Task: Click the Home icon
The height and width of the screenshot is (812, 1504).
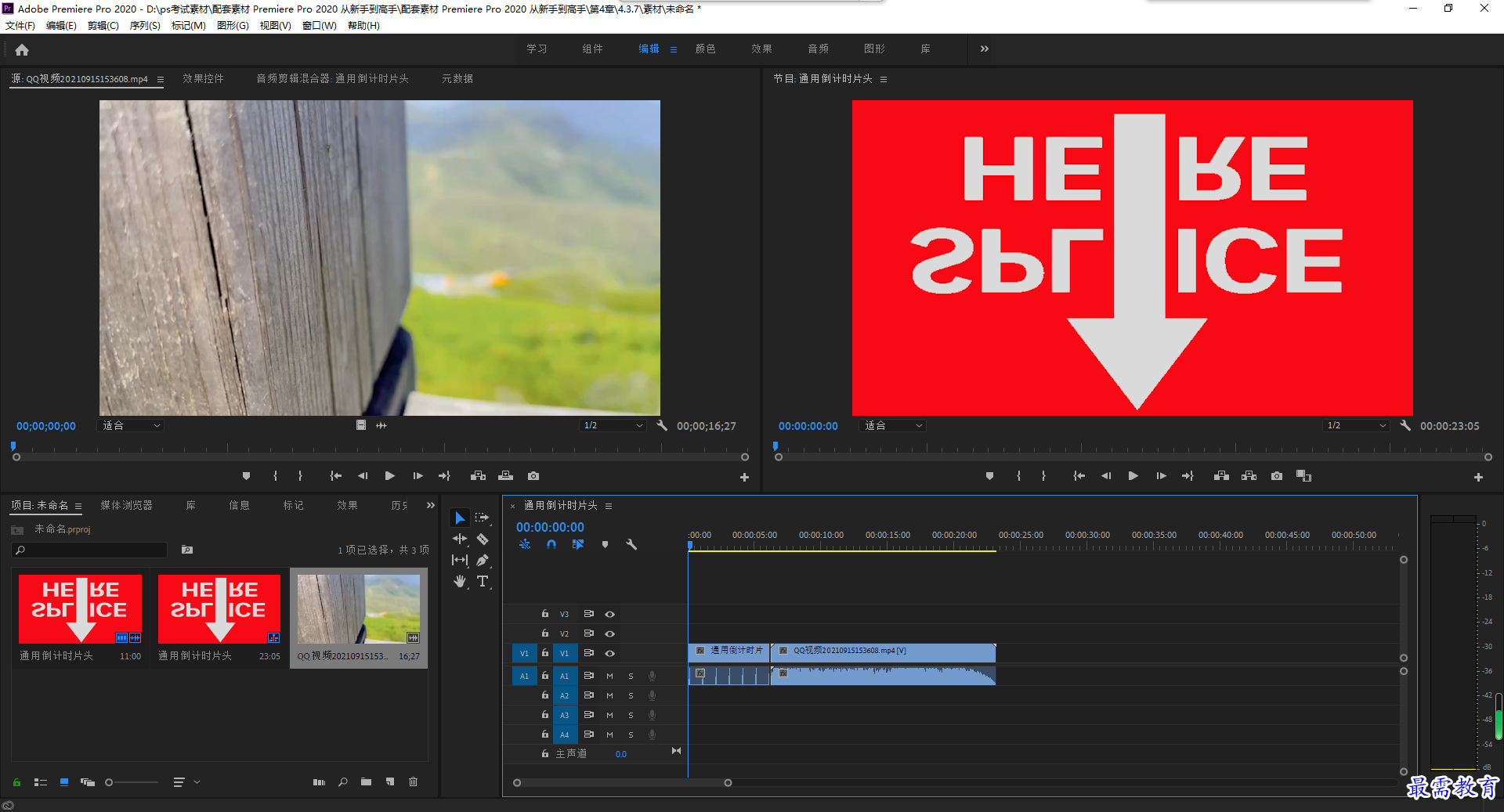Action: click(x=22, y=49)
